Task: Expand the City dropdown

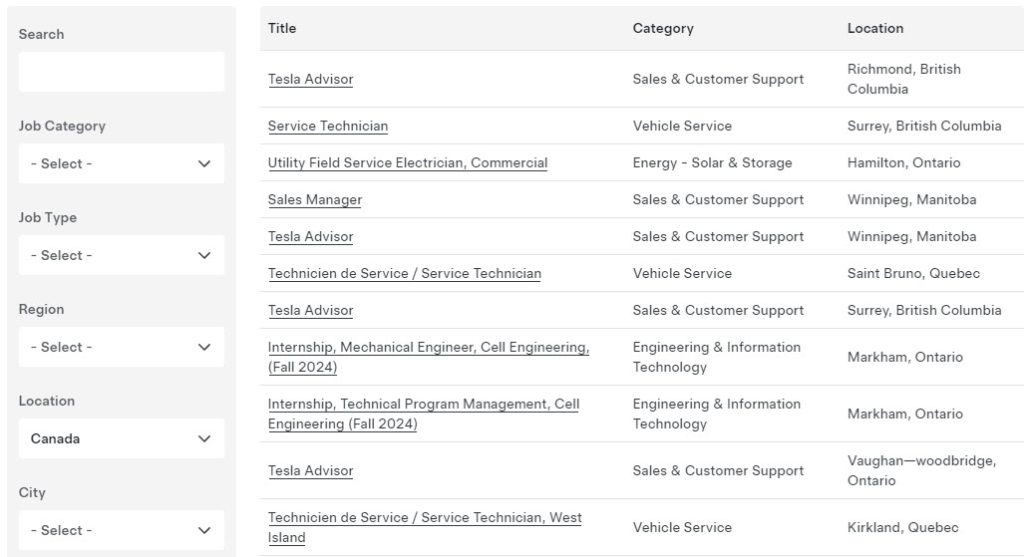Action: pos(121,530)
